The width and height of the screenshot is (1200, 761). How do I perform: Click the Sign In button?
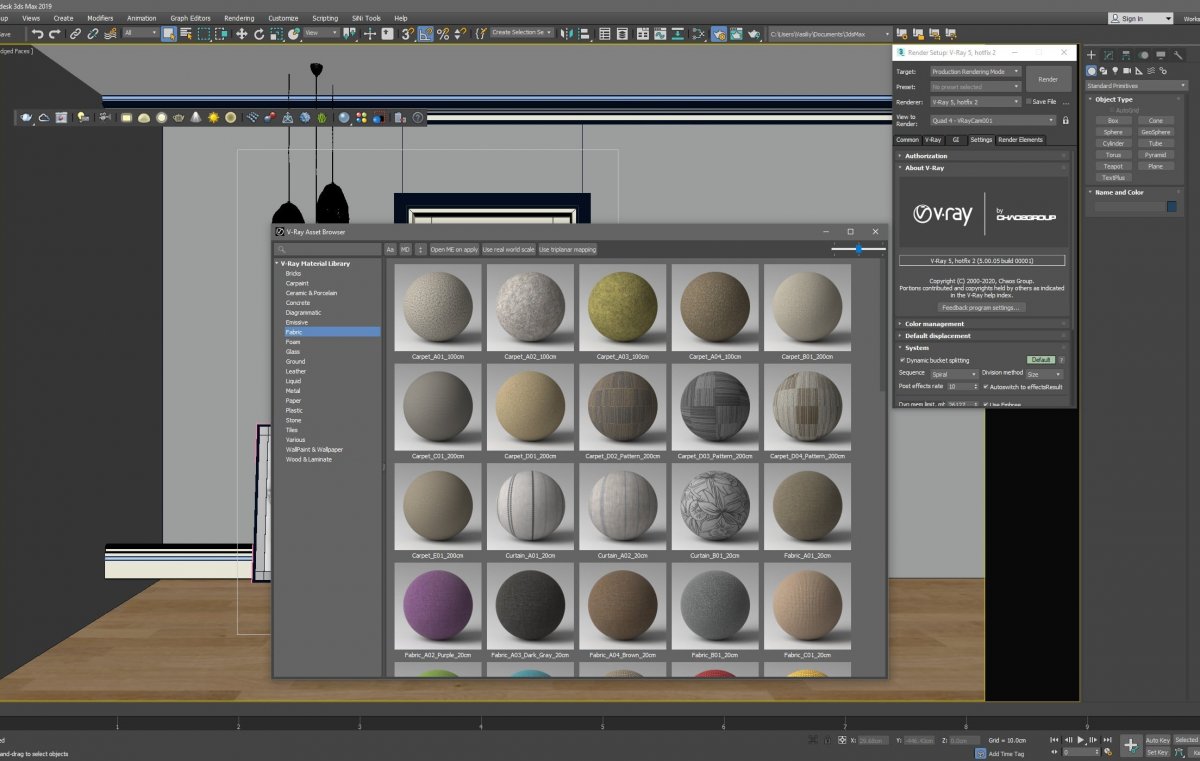pos(1141,18)
